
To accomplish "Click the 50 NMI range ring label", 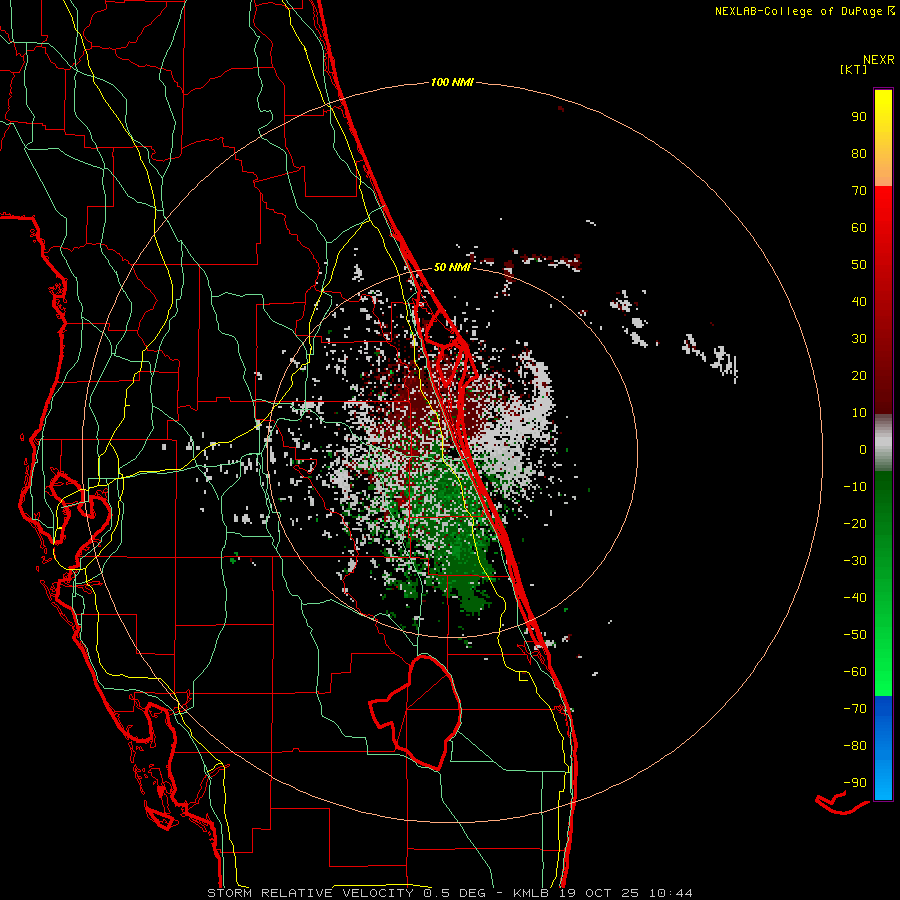I will click(x=452, y=267).
